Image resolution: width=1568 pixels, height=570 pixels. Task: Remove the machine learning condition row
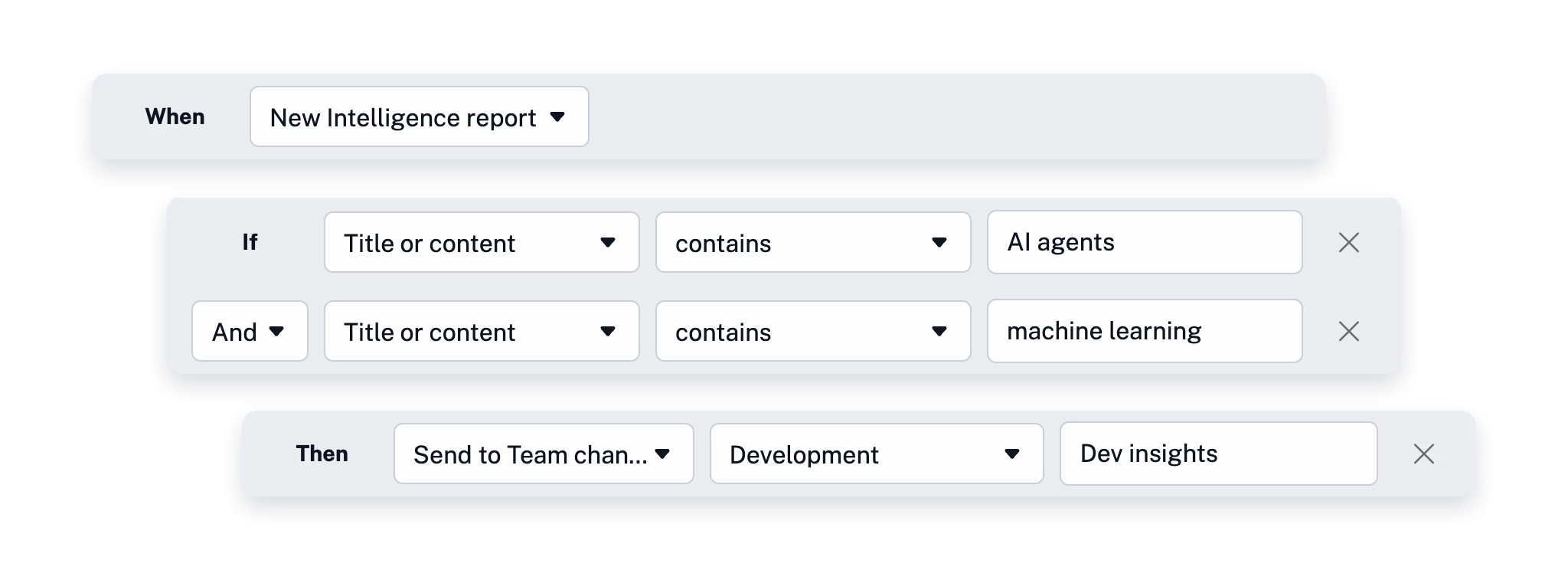point(1348,331)
